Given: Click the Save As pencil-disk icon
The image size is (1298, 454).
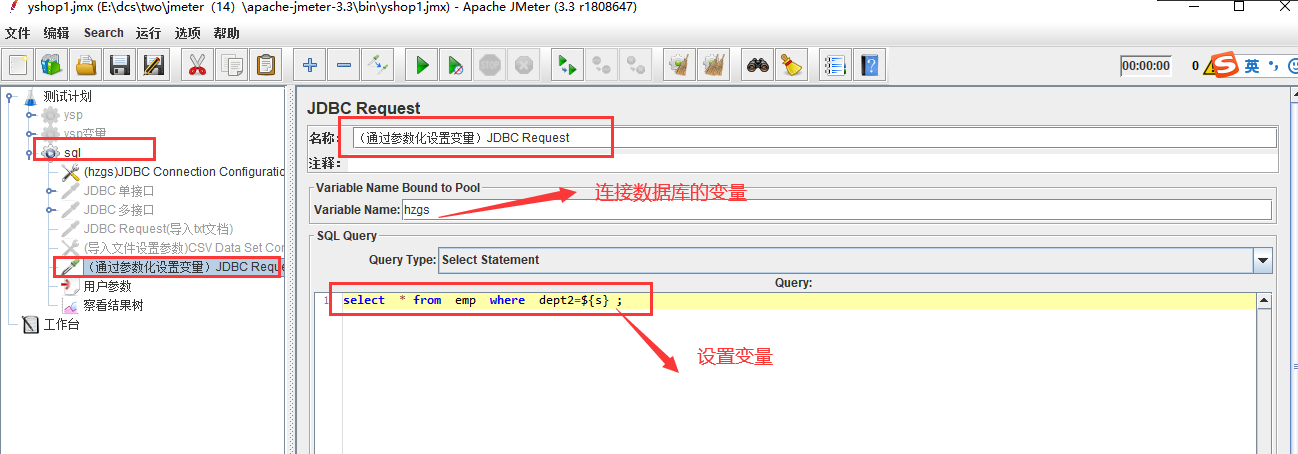Looking at the screenshot, I should (155, 66).
